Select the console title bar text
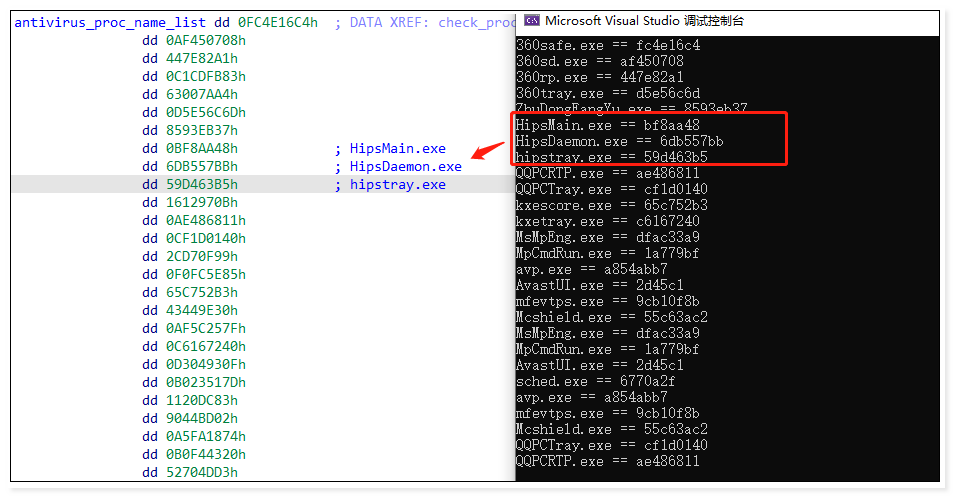953x496 pixels. [644, 20]
